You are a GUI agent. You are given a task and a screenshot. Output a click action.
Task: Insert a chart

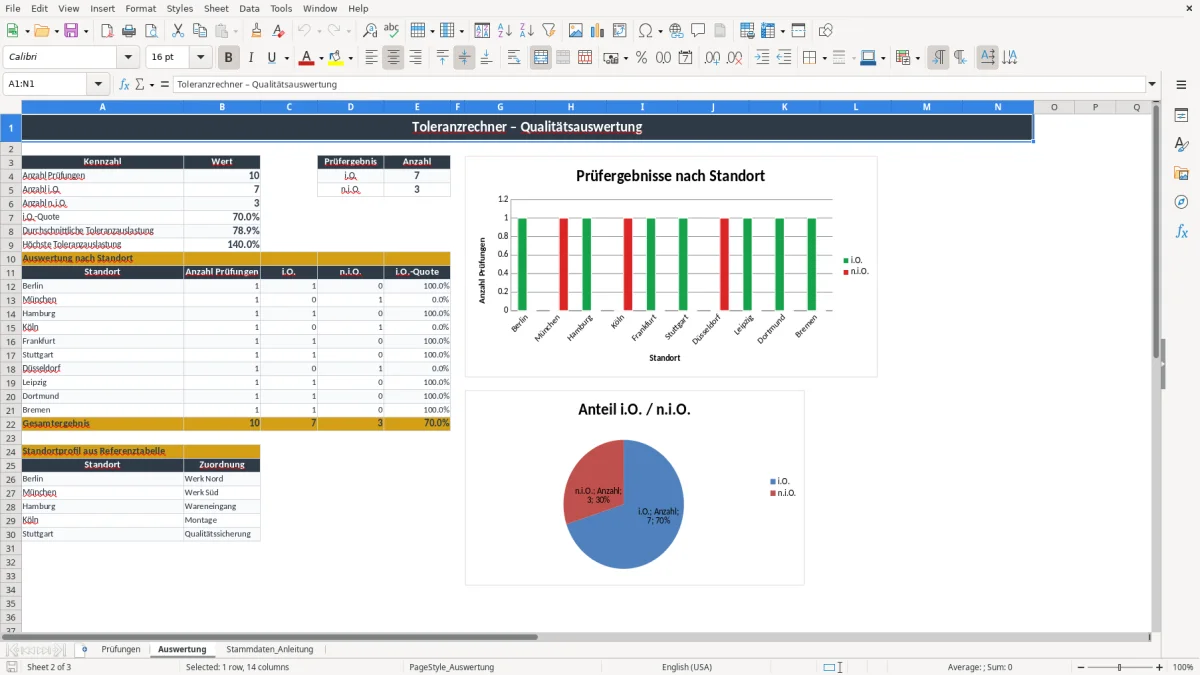click(x=598, y=31)
